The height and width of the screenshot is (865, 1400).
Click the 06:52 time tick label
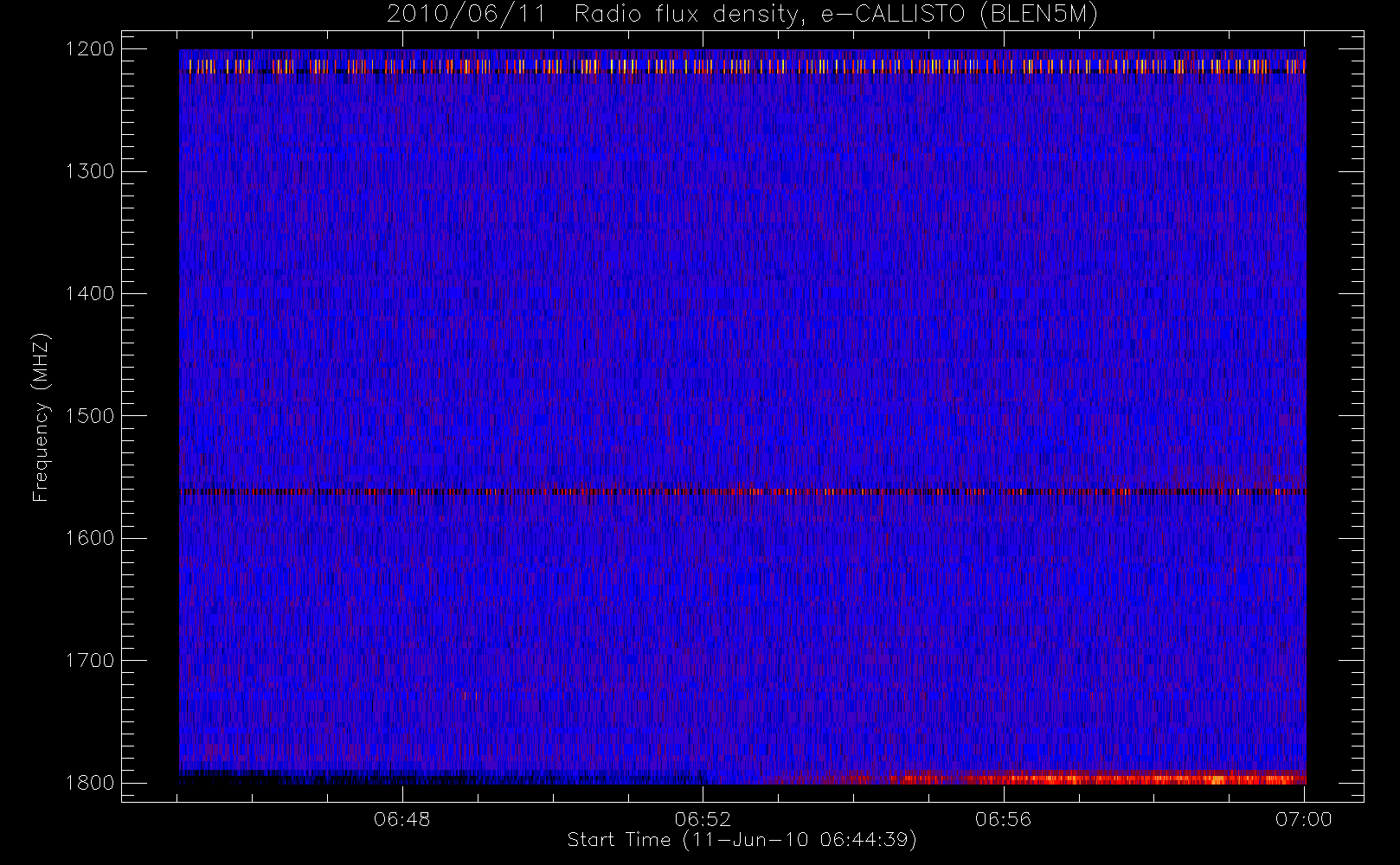pyautogui.click(x=703, y=819)
